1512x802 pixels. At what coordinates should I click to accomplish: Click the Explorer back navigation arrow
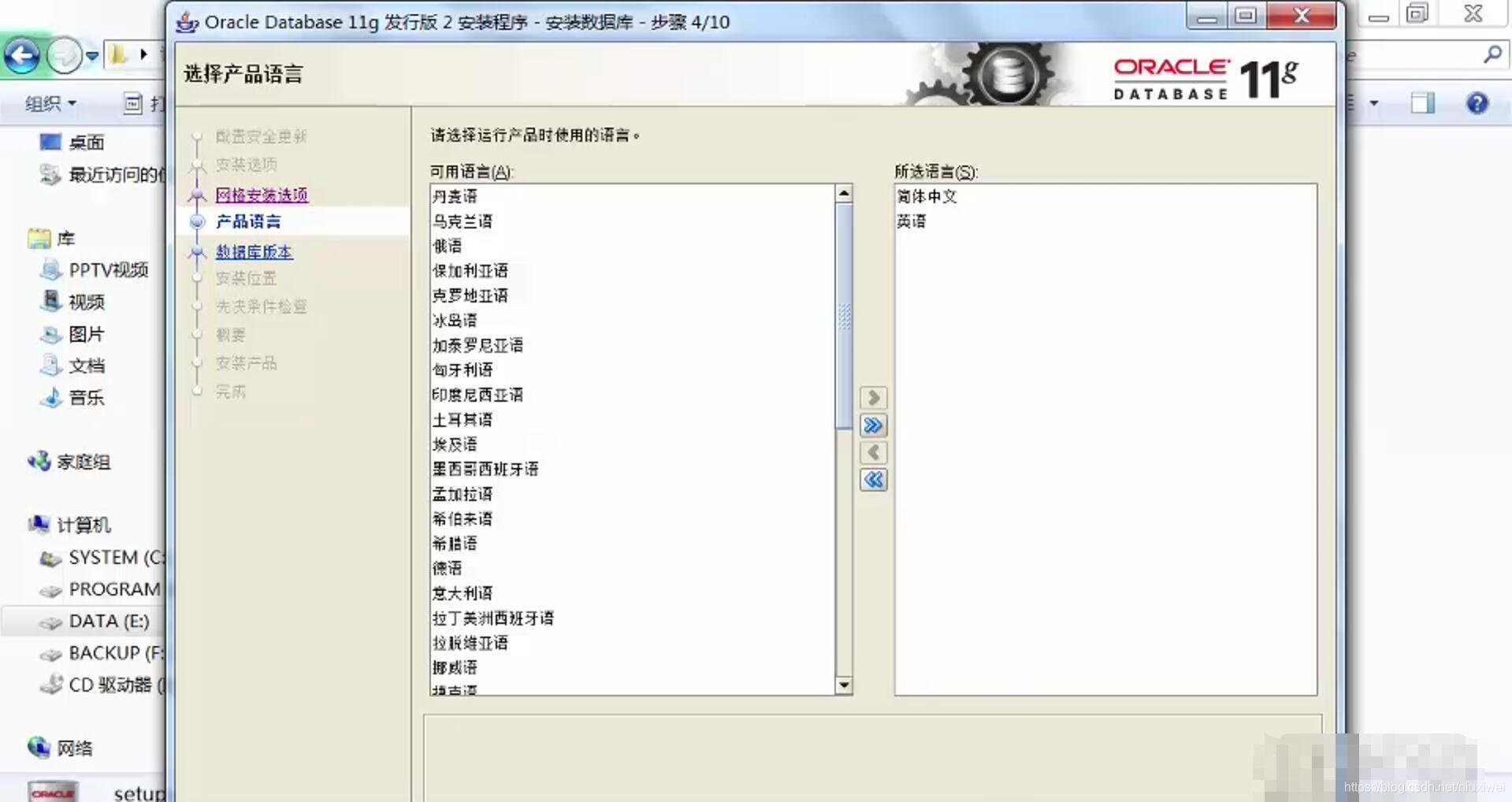tap(21, 56)
